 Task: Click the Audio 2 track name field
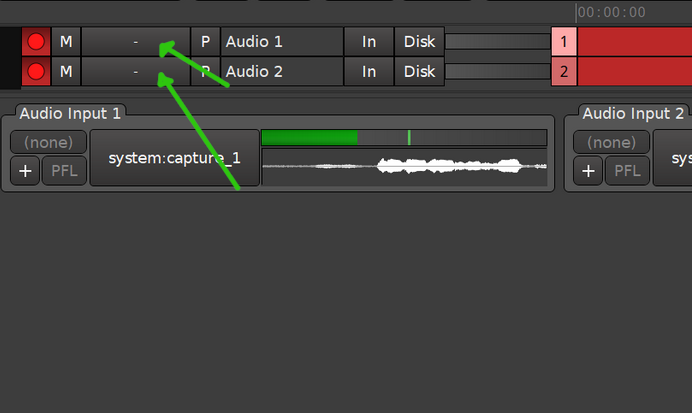pos(282,72)
